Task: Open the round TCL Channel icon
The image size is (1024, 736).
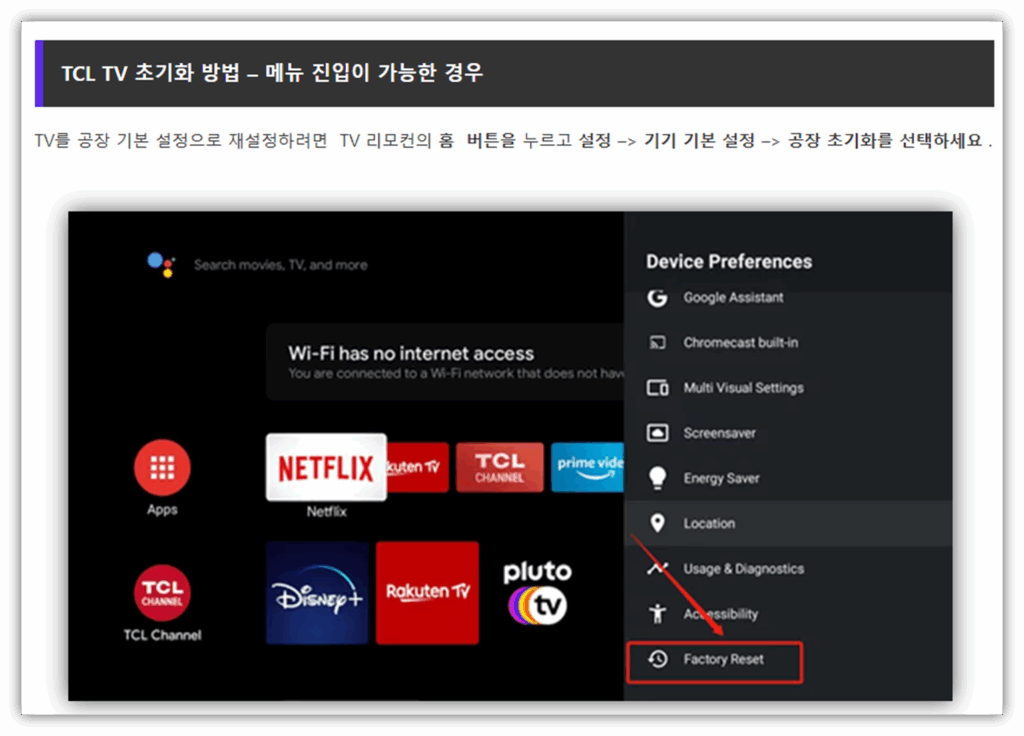Action: (x=162, y=592)
